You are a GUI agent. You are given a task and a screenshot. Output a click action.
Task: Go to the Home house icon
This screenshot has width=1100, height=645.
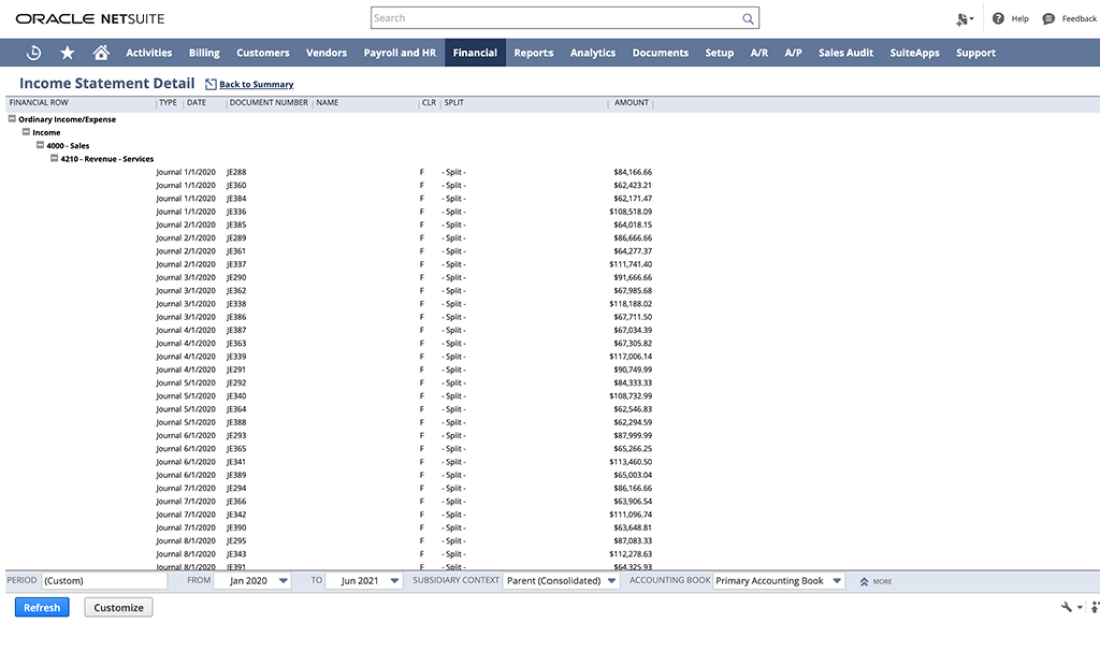click(100, 53)
